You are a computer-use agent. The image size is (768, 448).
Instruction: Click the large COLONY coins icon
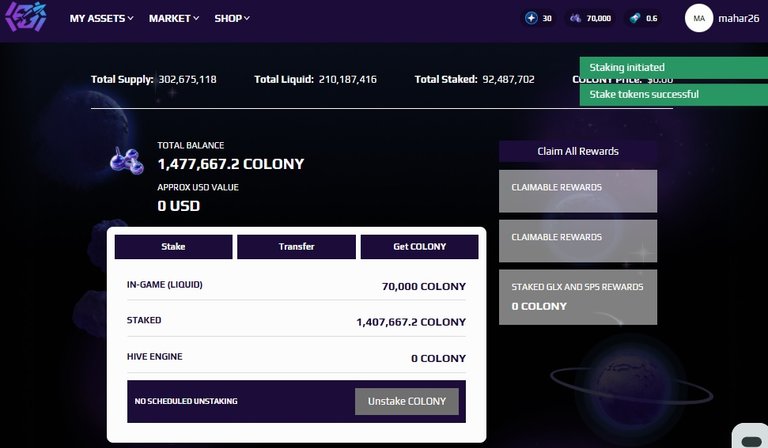tap(127, 161)
